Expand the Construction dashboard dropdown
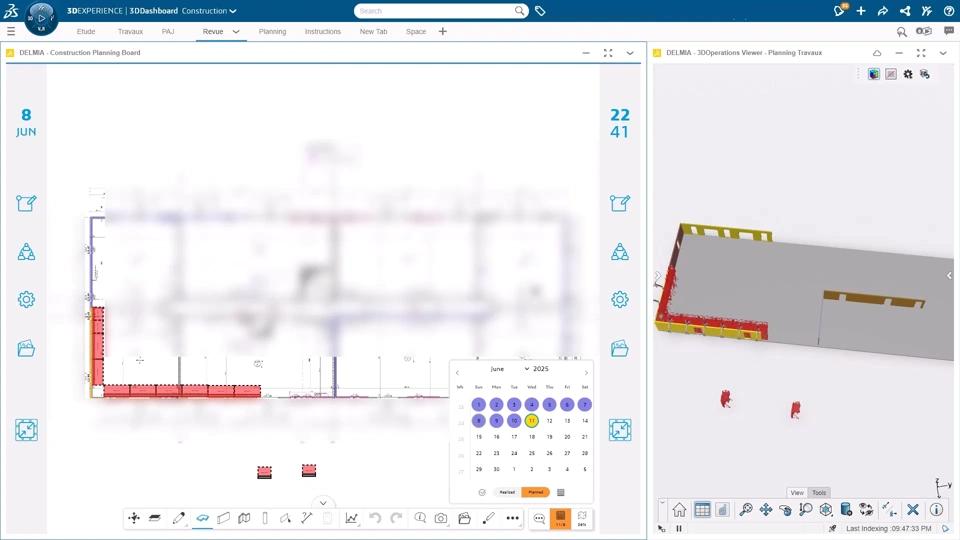The height and width of the screenshot is (540, 960). pyautogui.click(x=233, y=11)
